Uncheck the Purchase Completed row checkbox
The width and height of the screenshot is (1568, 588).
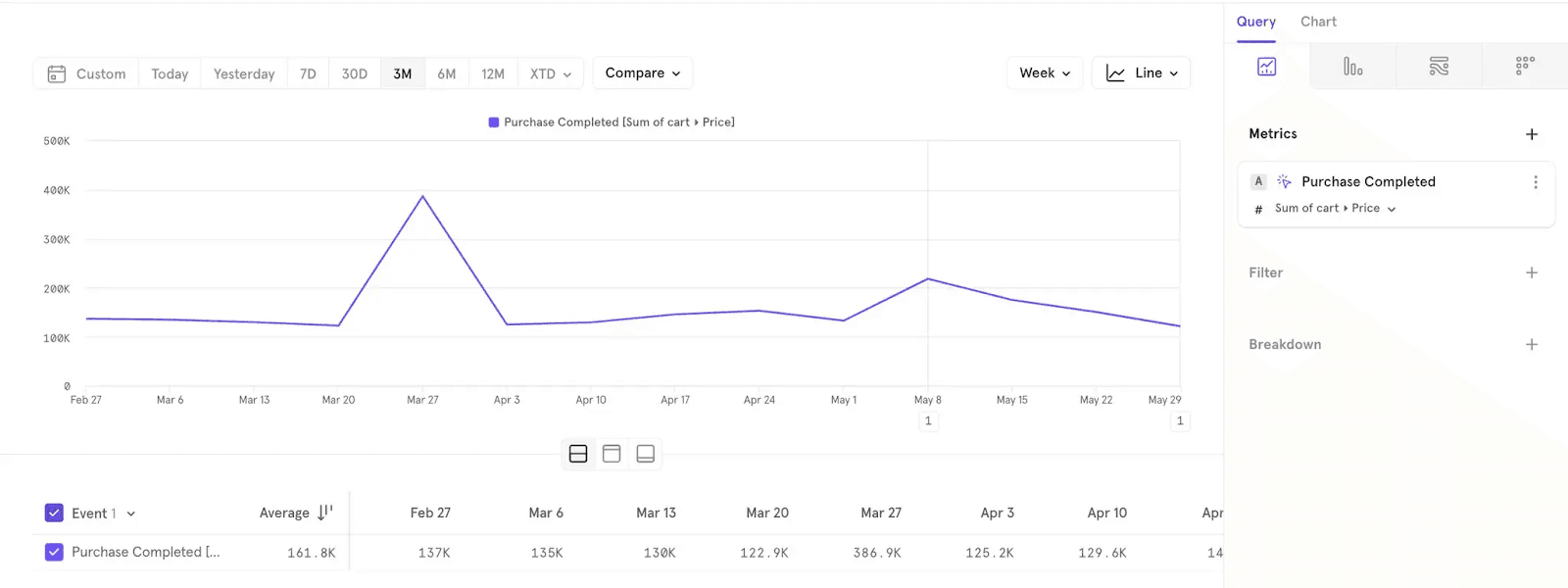(x=54, y=552)
